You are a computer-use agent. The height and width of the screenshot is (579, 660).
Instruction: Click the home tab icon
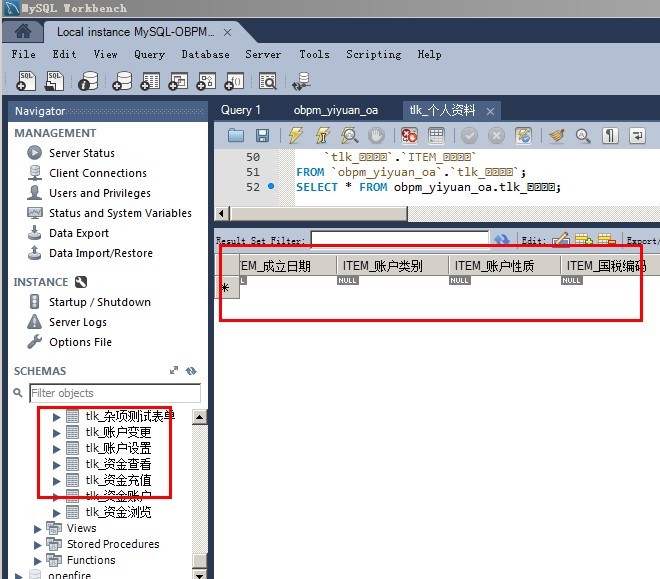point(23,32)
